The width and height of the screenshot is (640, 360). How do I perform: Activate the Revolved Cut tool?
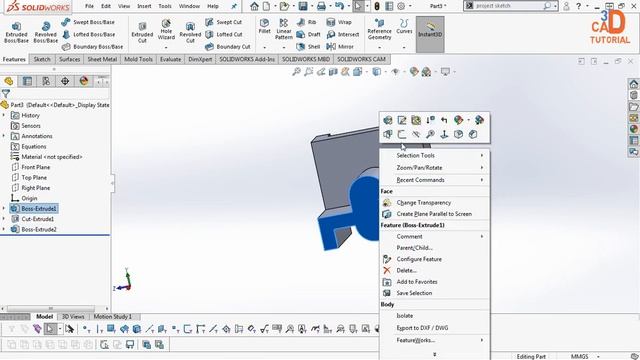[190, 33]
